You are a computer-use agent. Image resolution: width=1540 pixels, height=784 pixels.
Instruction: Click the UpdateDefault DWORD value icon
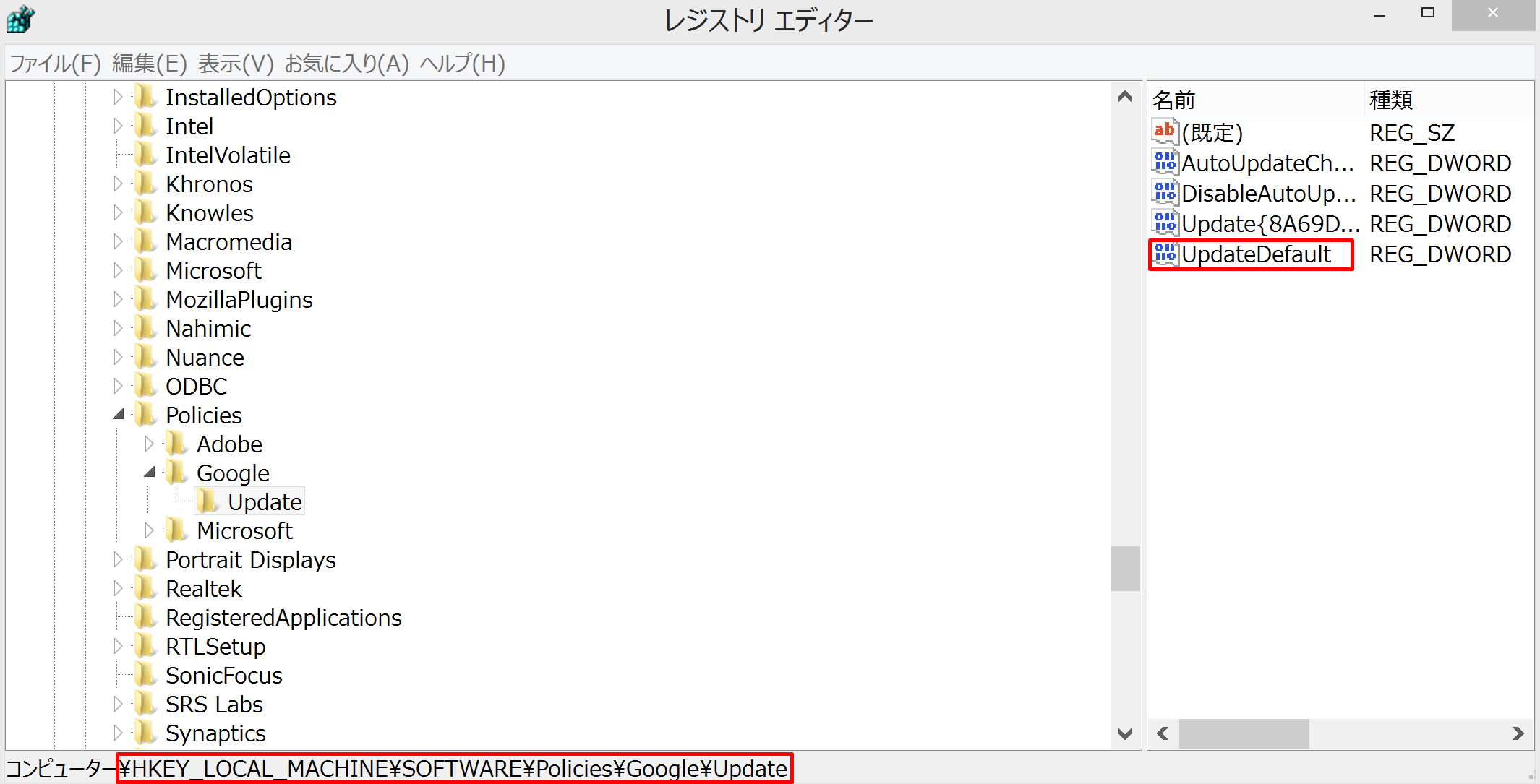(1165, 254)
